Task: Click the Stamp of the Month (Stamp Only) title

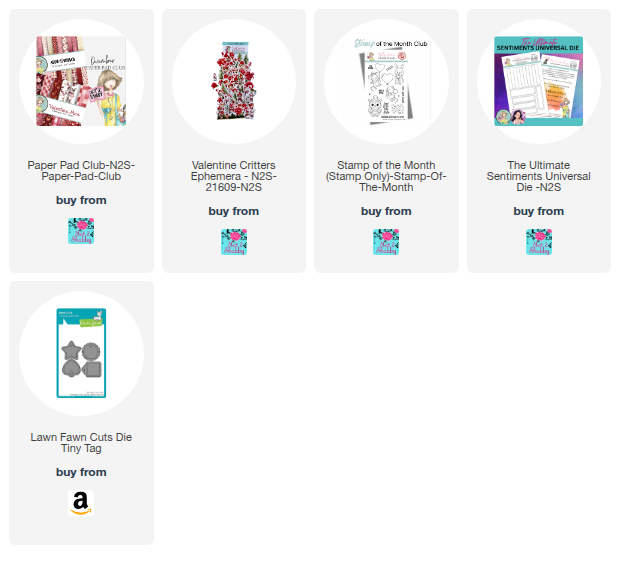Action: click(386, 176)
